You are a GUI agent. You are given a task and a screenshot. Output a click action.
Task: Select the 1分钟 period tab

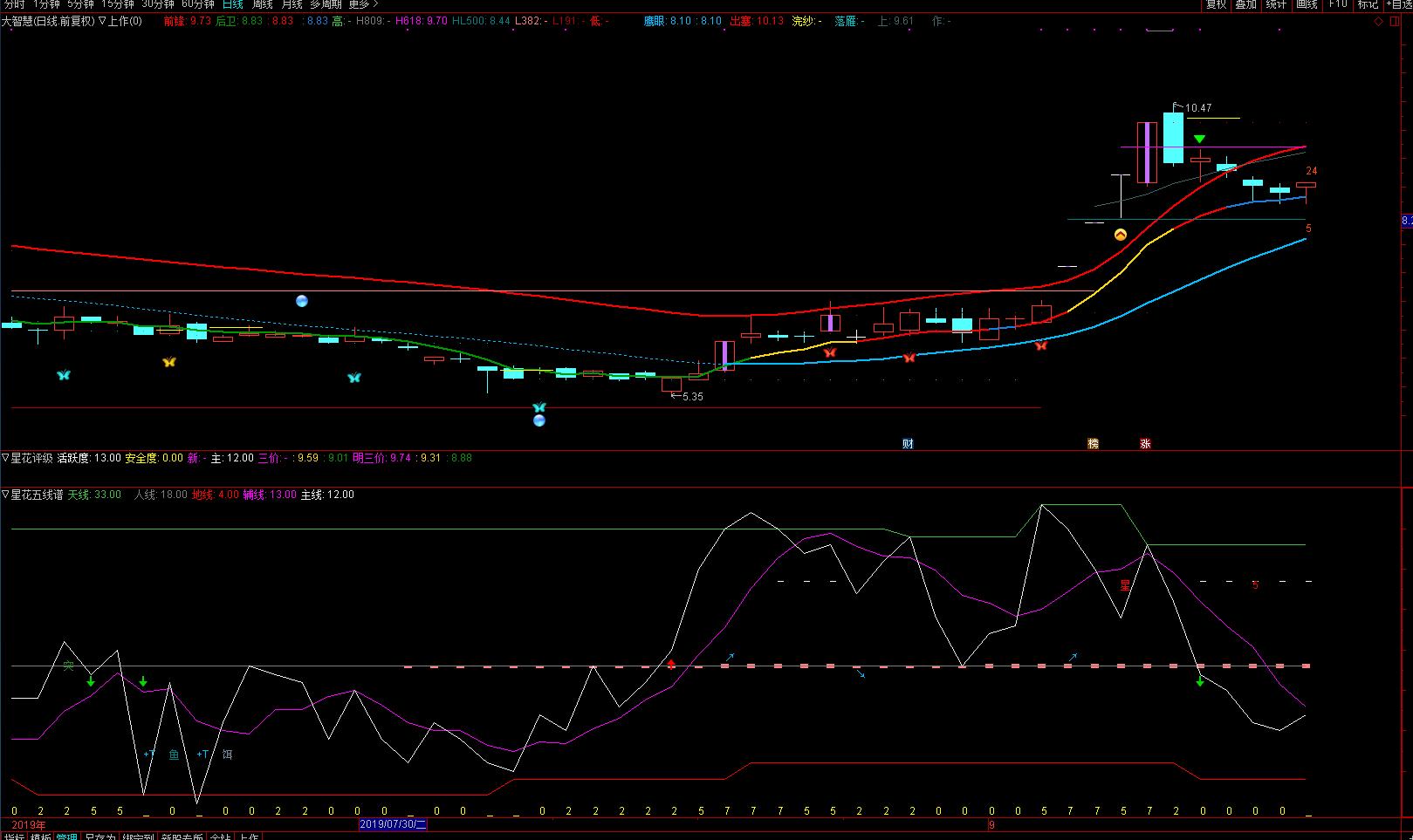(x=46, y=3)
